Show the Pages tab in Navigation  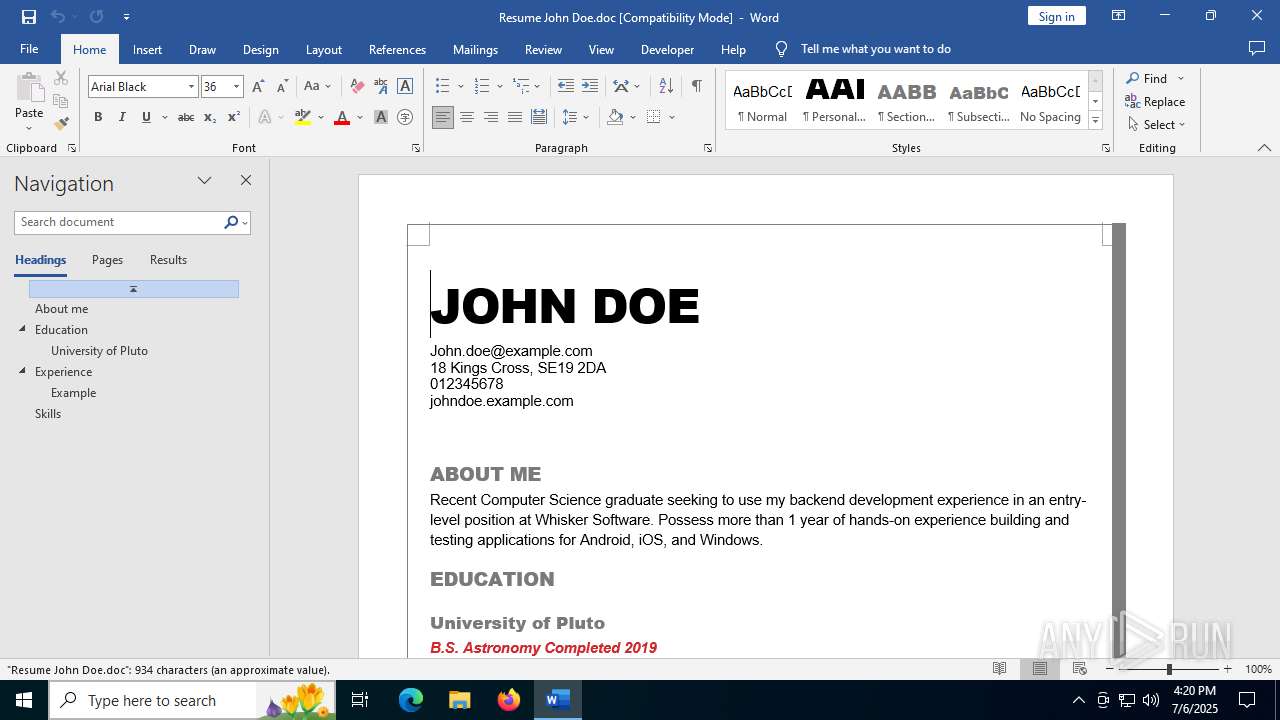[107, 260]
